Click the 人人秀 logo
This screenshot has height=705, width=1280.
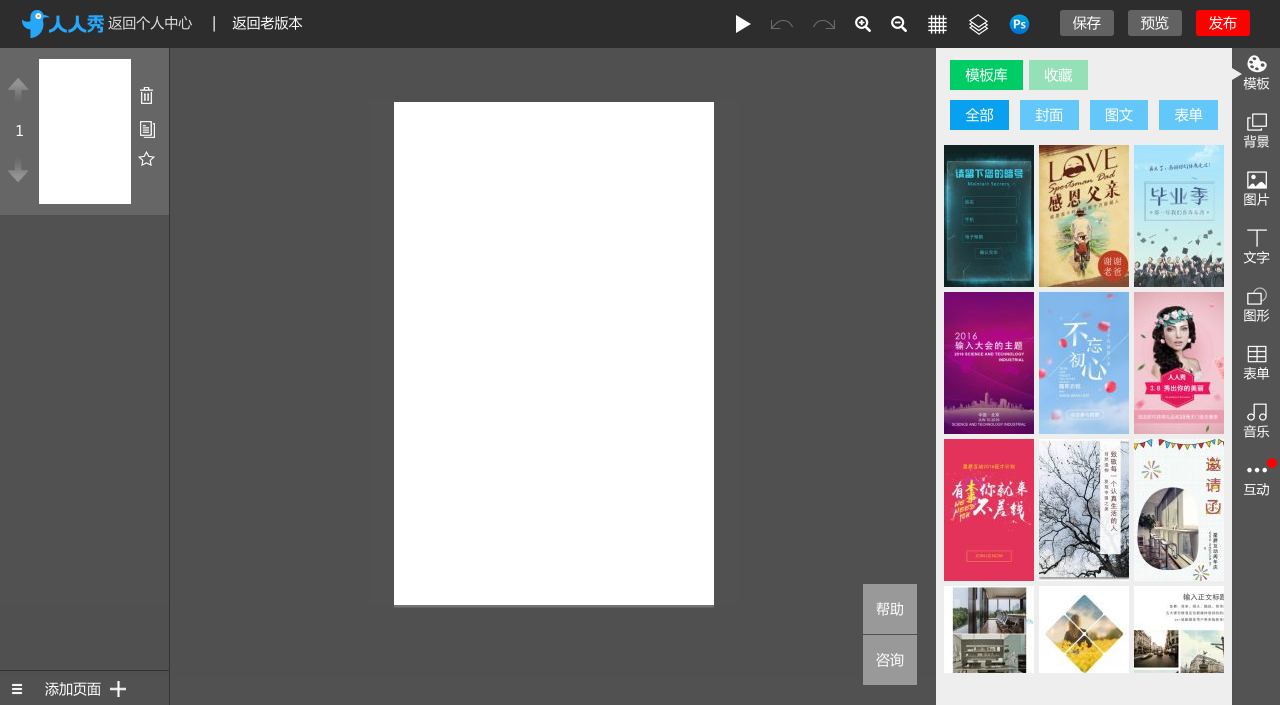[x=62, y=24]
